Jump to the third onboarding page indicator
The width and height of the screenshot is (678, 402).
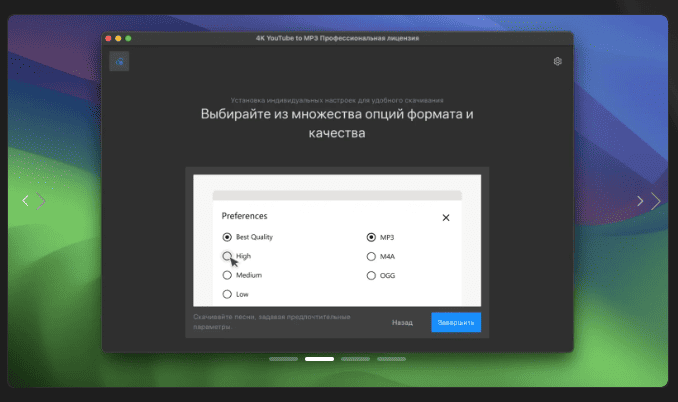tap(355, 359)
